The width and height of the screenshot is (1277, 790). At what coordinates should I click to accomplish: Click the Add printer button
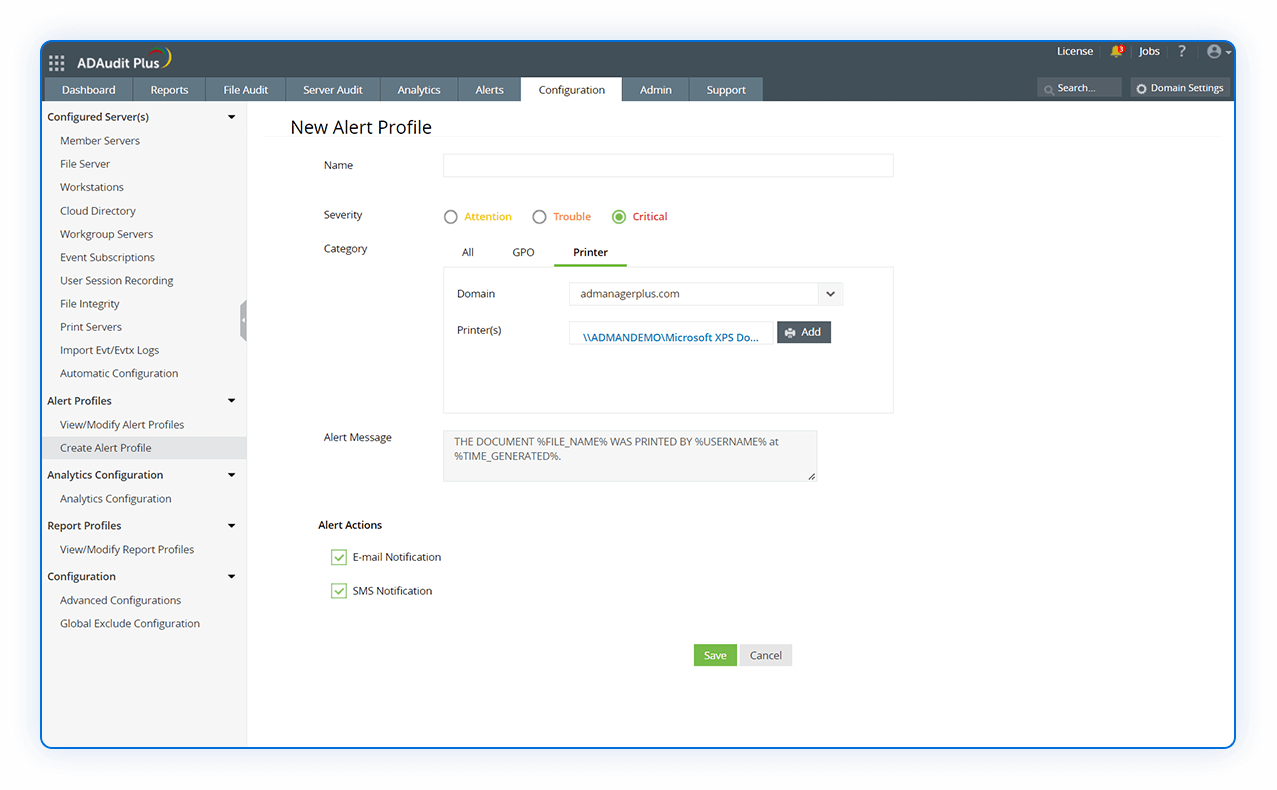tap(804, 332)
